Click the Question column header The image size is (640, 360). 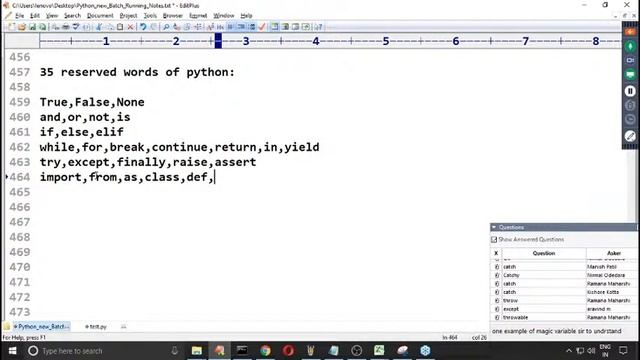(x=544, y=253)
